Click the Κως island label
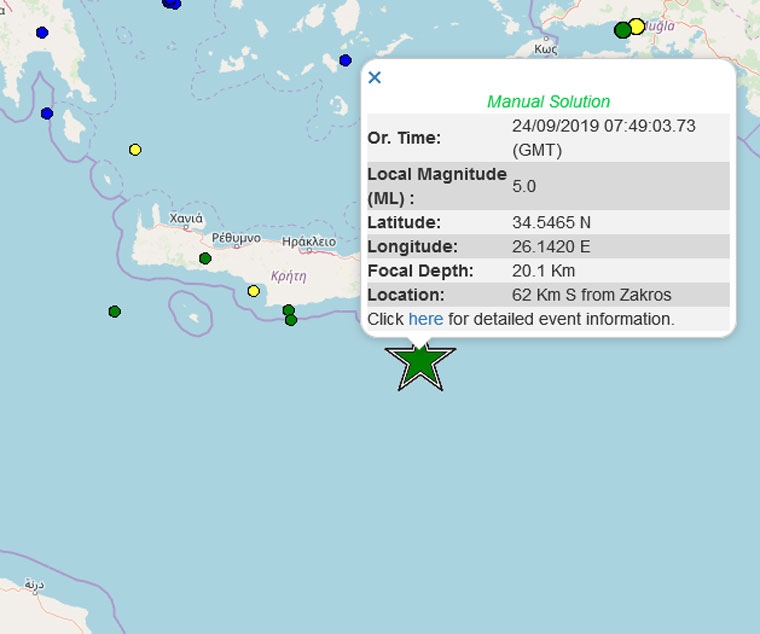760x634 pixels. (x=545, y=48)
